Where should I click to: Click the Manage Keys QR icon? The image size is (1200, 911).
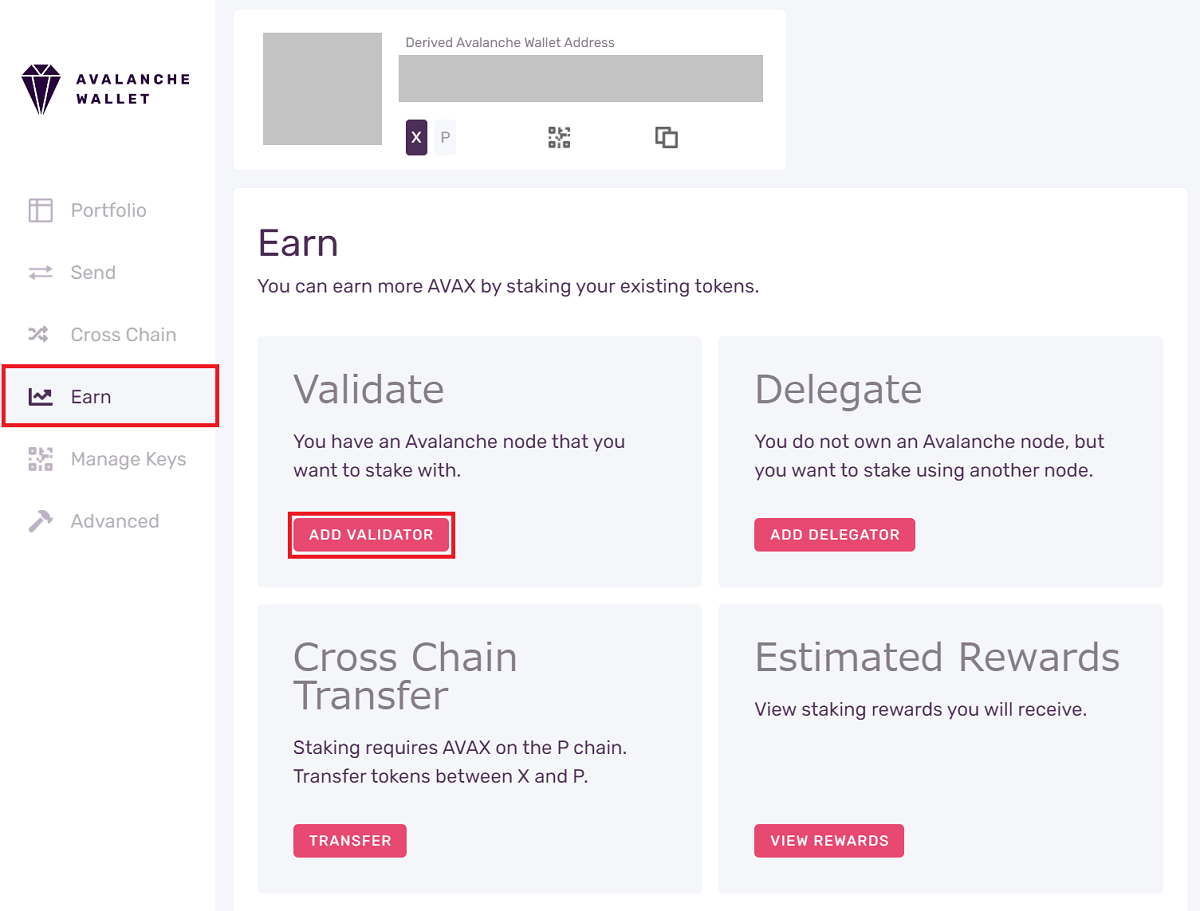40,459
